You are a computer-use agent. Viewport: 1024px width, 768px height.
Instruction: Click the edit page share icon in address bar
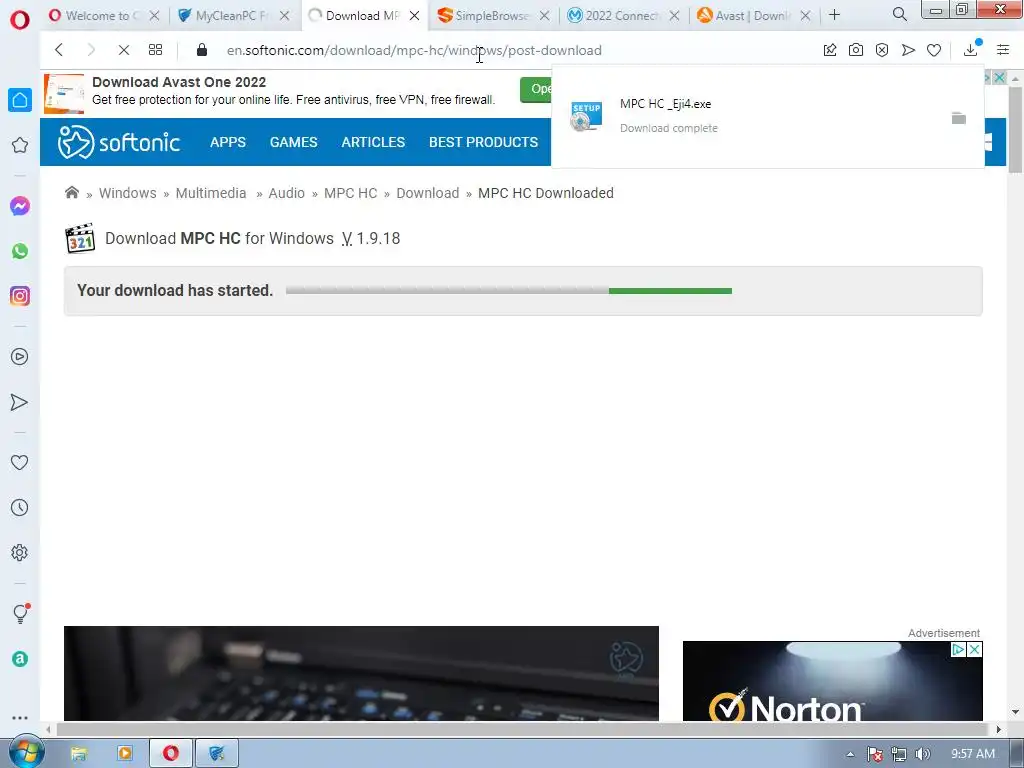coord(829,50)
